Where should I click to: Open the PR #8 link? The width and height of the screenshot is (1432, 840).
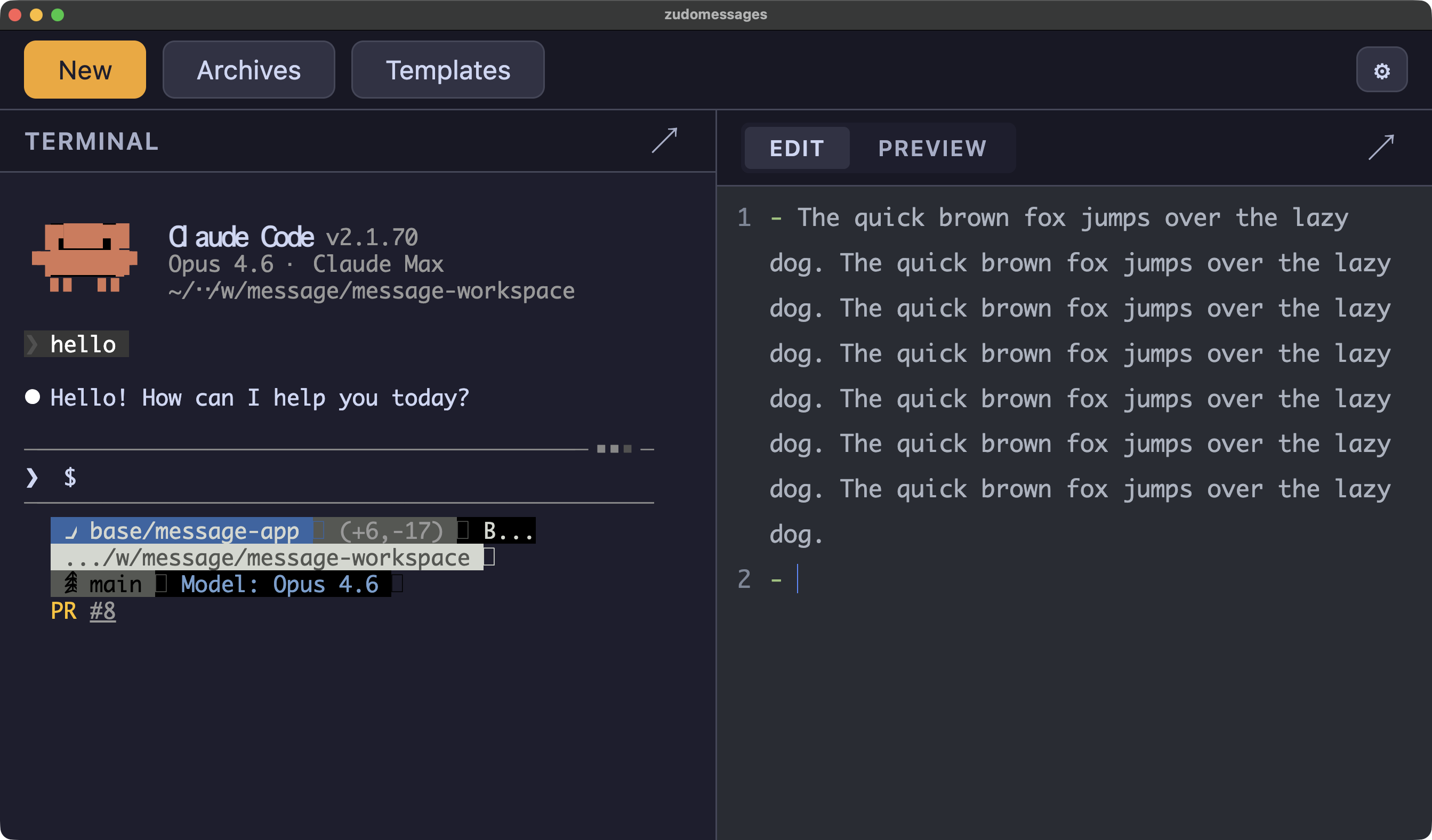click(x=102, y=611)
